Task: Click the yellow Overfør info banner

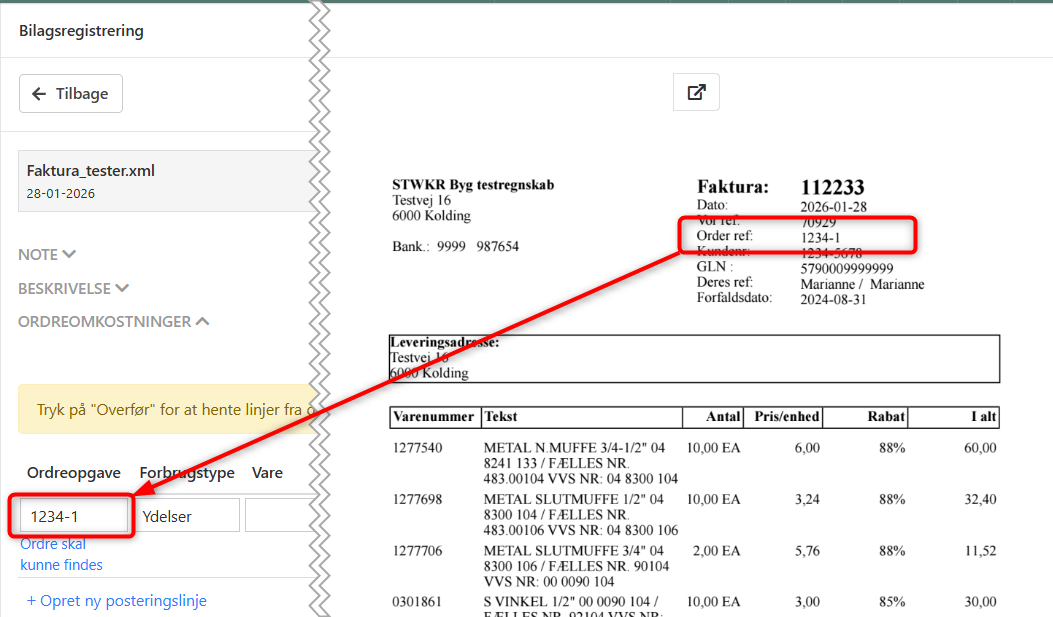Action: (x=165, y=410)
